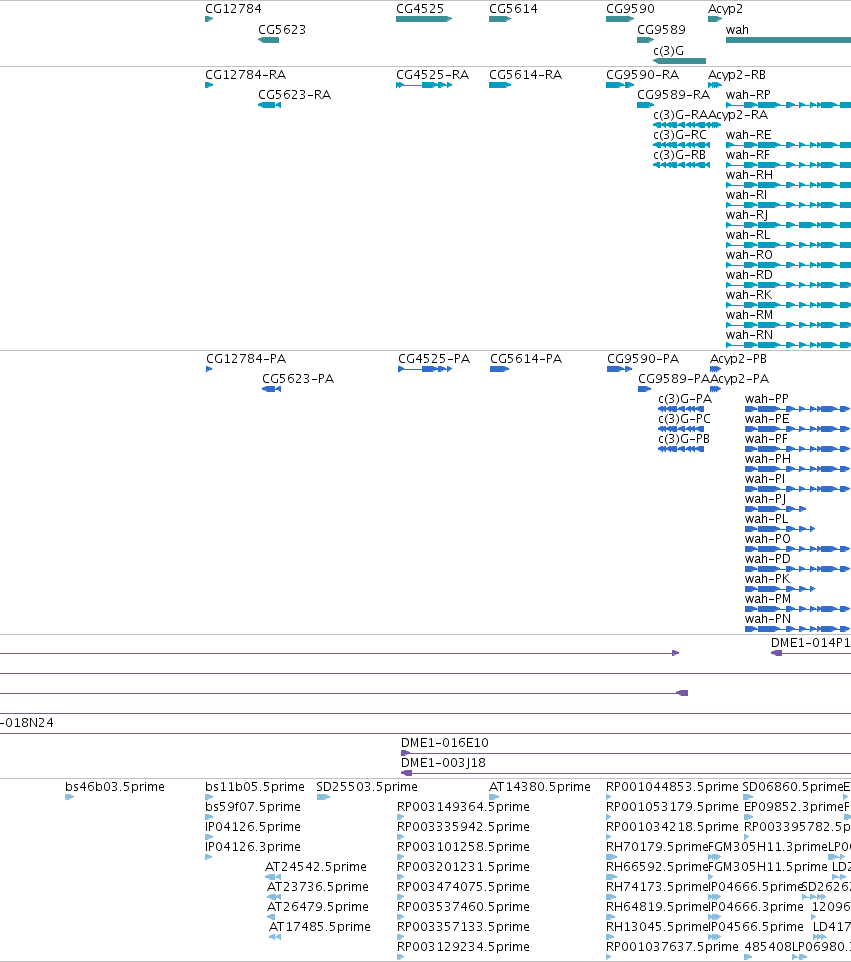Open the CG9589 gene label

point(661,29)
